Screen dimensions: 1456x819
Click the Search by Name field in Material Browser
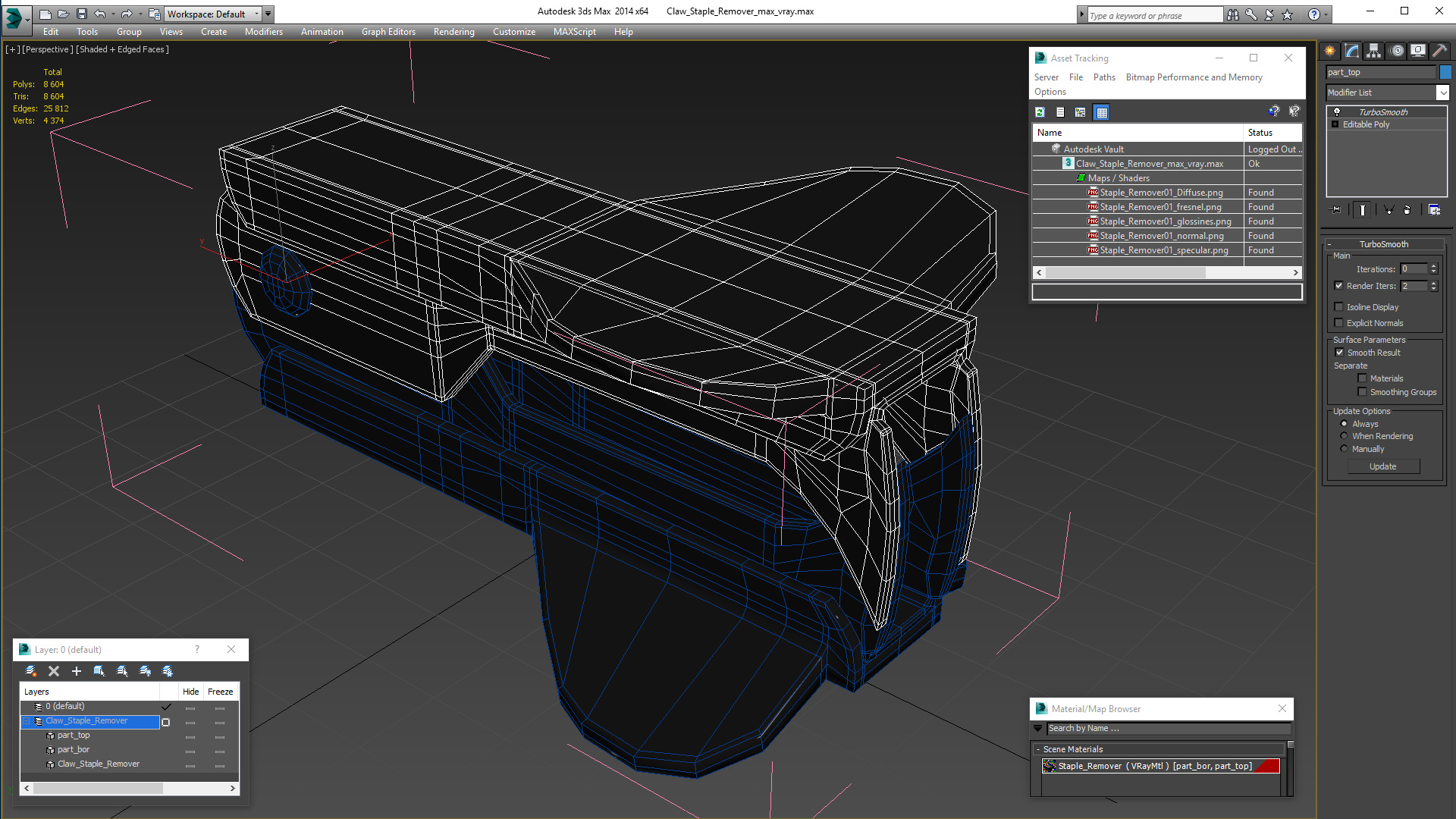1169,729
